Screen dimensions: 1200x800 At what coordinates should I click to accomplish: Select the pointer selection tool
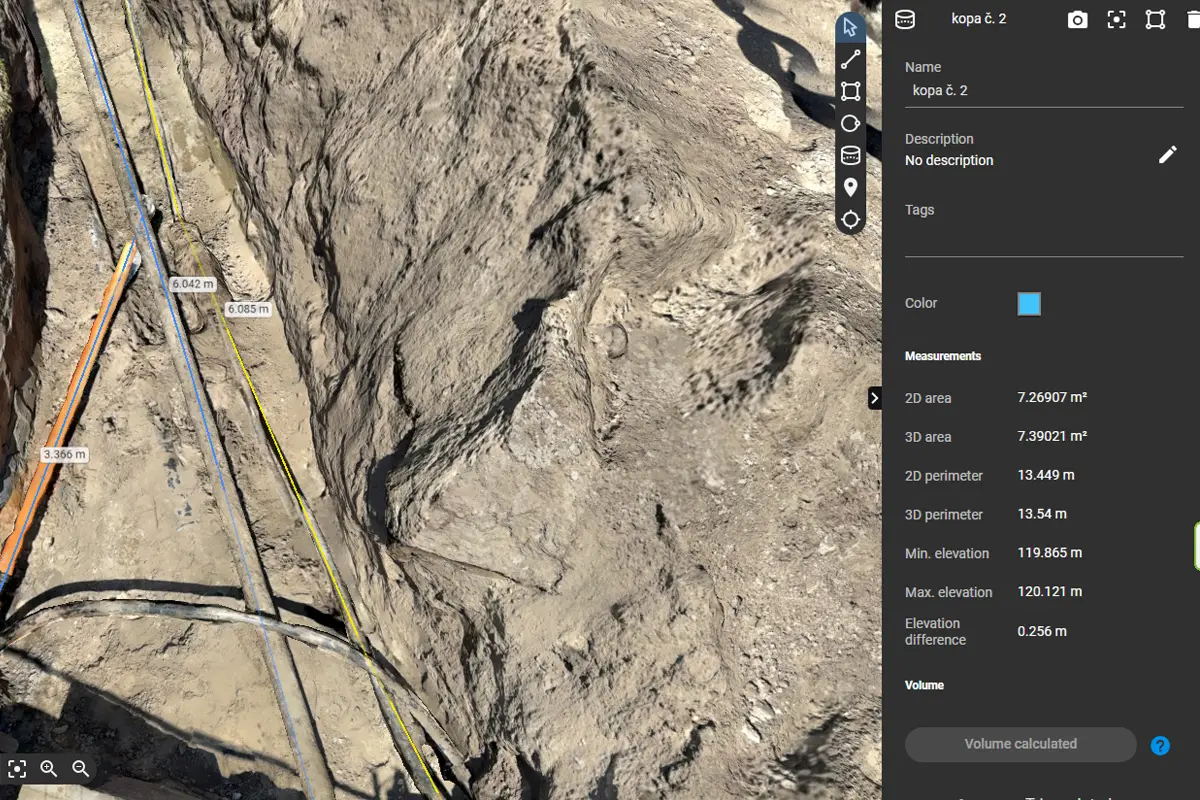(850, 27)
